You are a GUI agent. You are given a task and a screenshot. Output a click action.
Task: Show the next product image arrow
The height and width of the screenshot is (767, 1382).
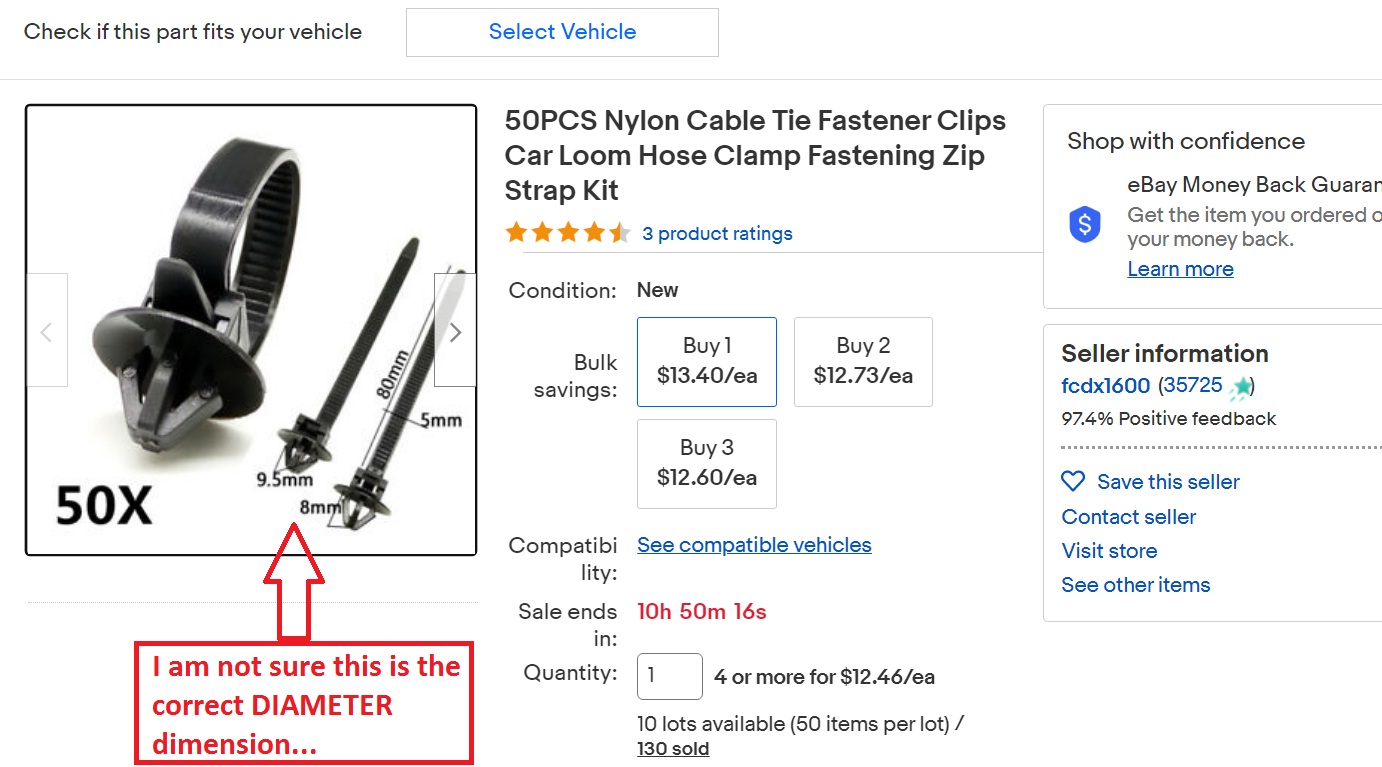tap(455, 331)
